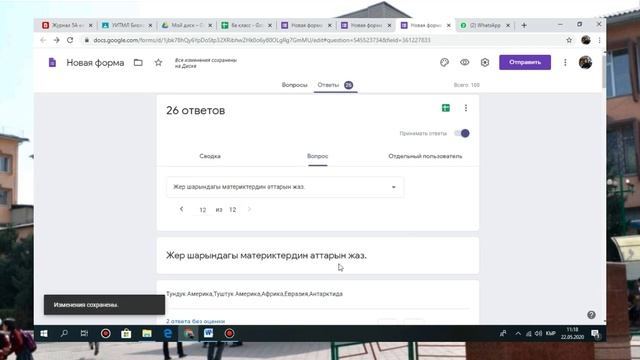Open theme customization palette icon
640x360 pixels.
click(x=444, y=62)
